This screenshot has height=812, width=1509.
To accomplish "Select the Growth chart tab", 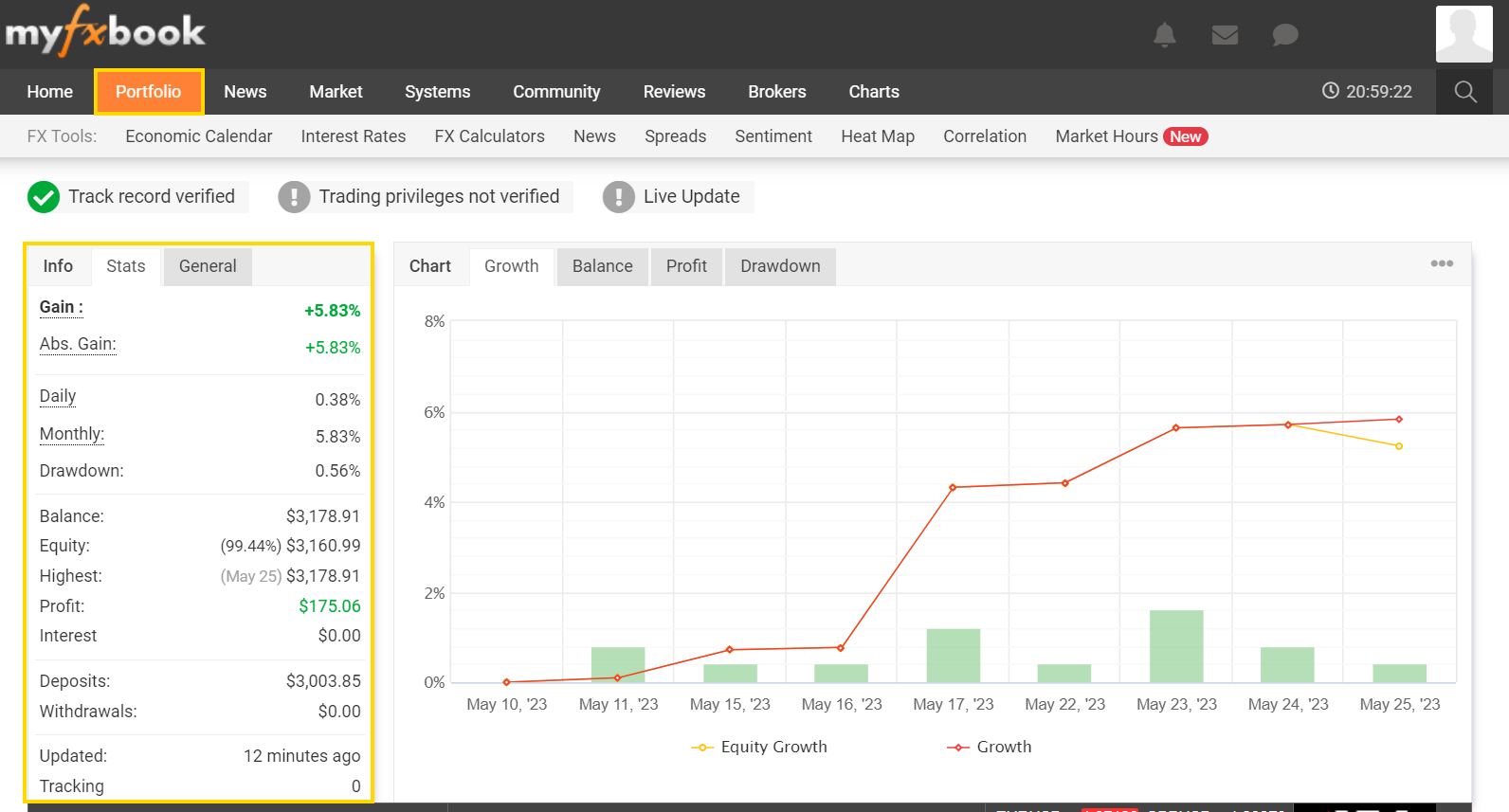I will [512, 266].
